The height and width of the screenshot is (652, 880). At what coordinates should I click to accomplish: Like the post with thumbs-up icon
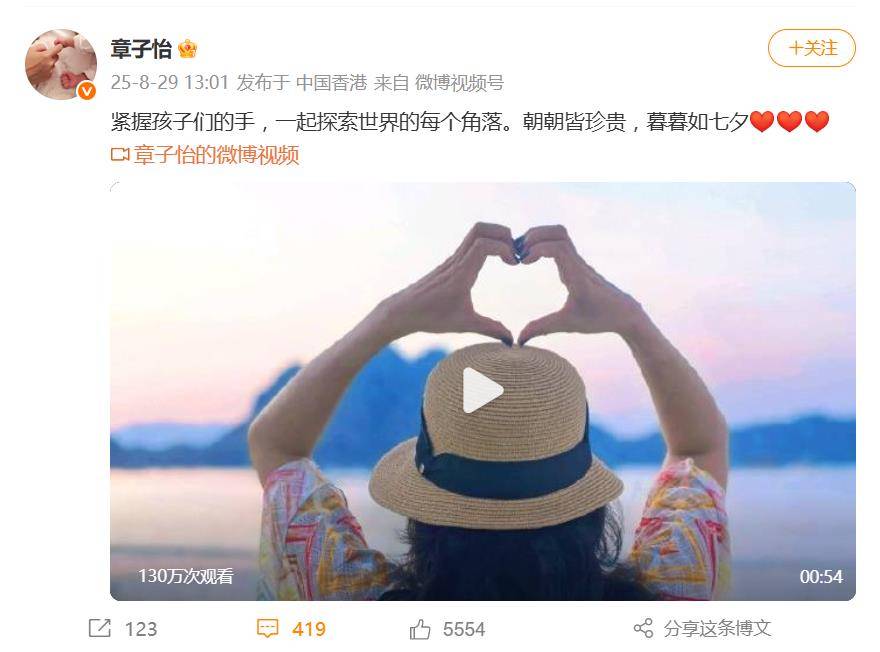click(x=420, y=628)
